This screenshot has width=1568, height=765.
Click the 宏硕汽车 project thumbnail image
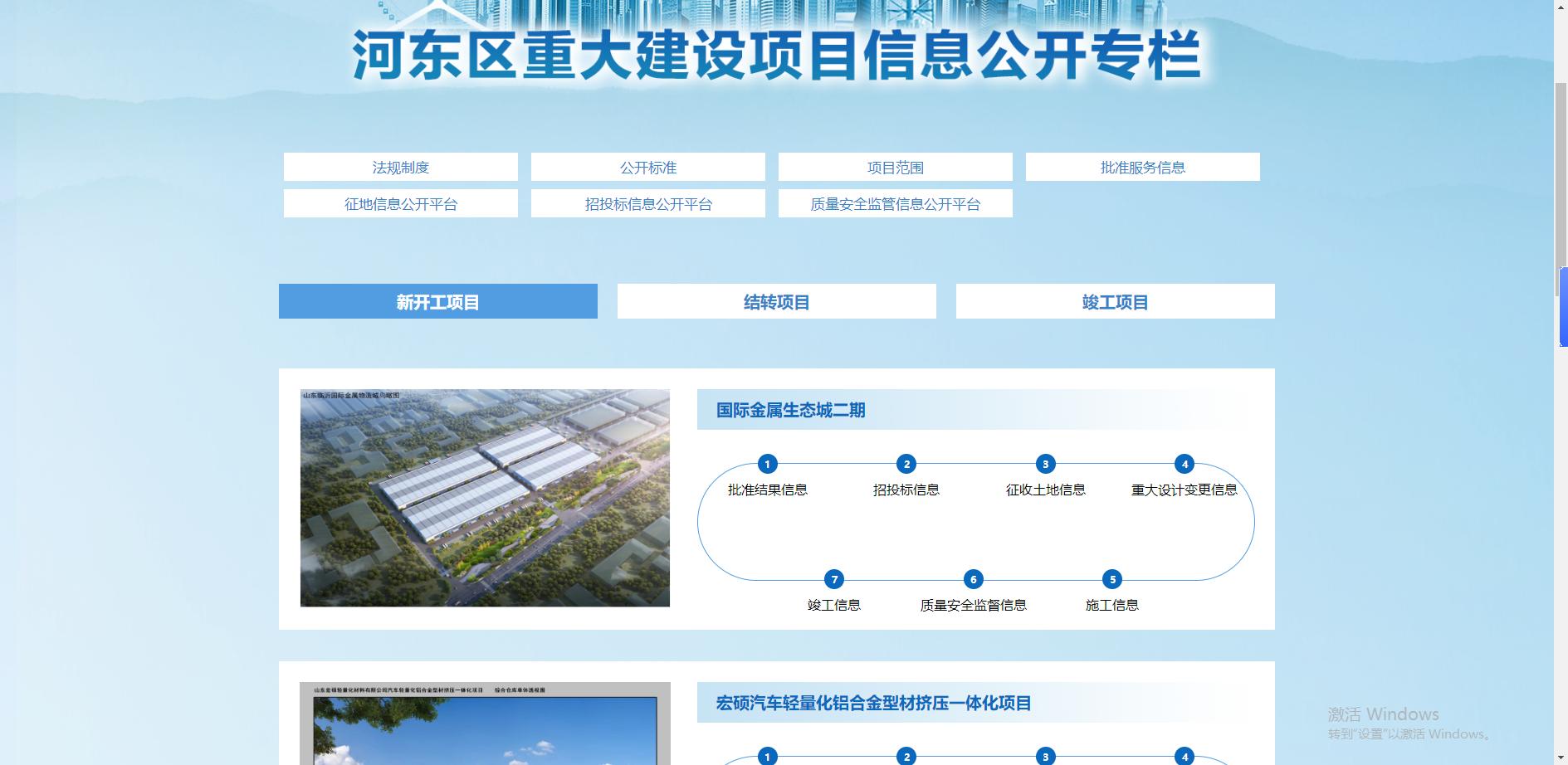pos(485,724)
